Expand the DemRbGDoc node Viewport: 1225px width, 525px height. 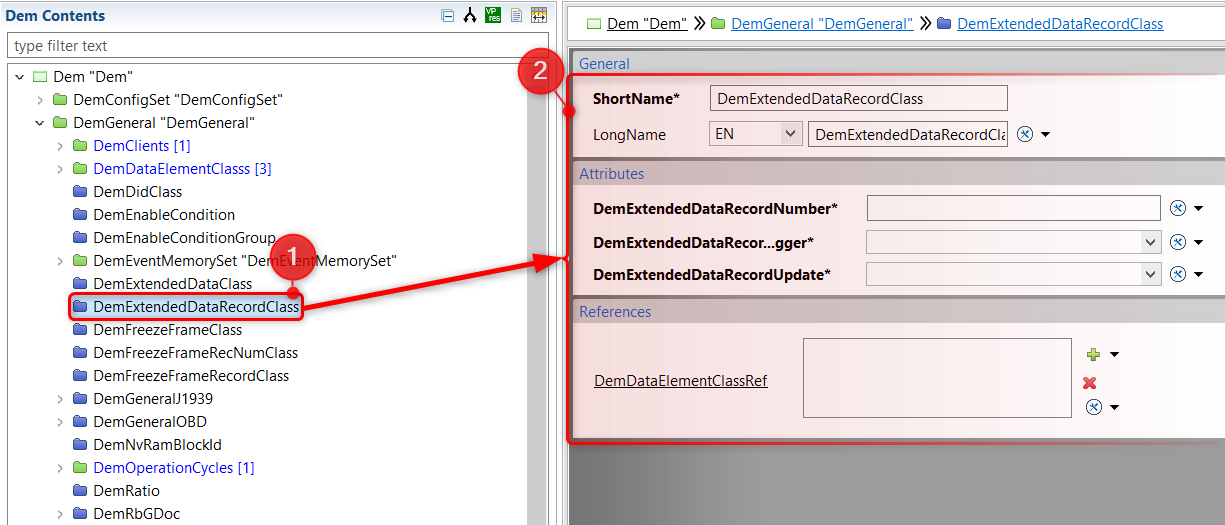click(x=60, y=514)
